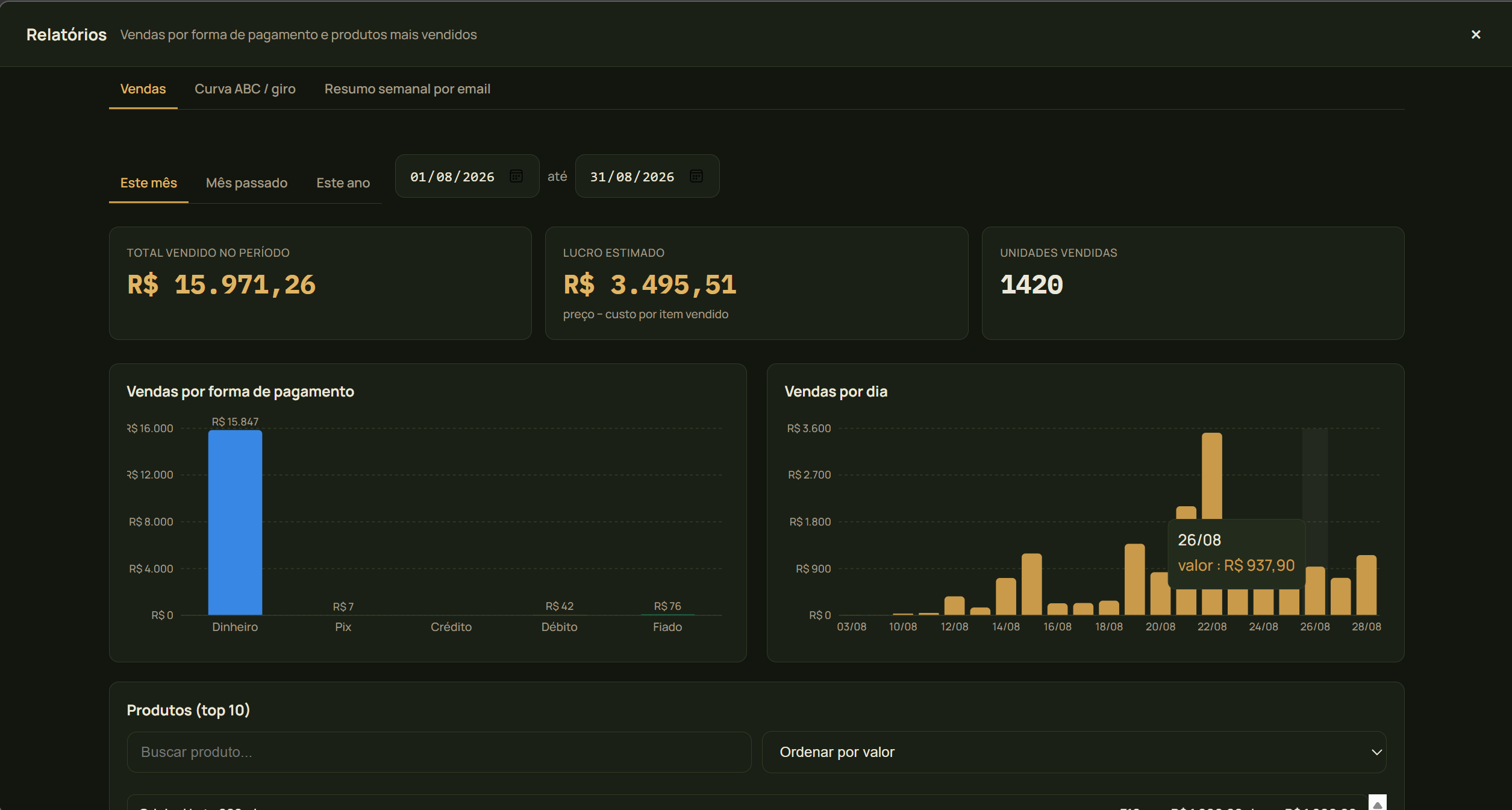
Task: Switch to the Curva ABC / giro tab
Action: (245, 89)
